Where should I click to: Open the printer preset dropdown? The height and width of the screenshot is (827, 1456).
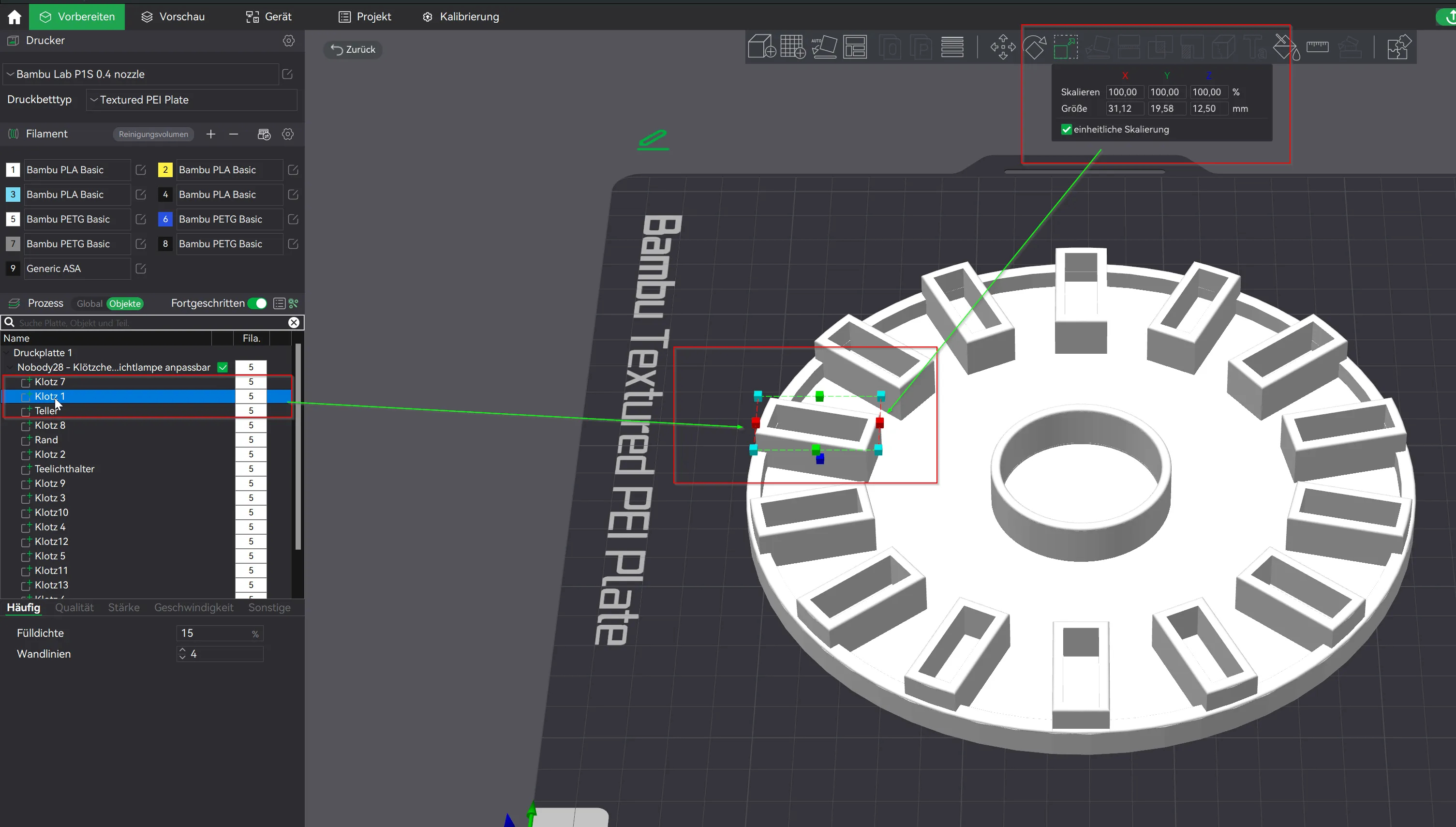(141, 75)
